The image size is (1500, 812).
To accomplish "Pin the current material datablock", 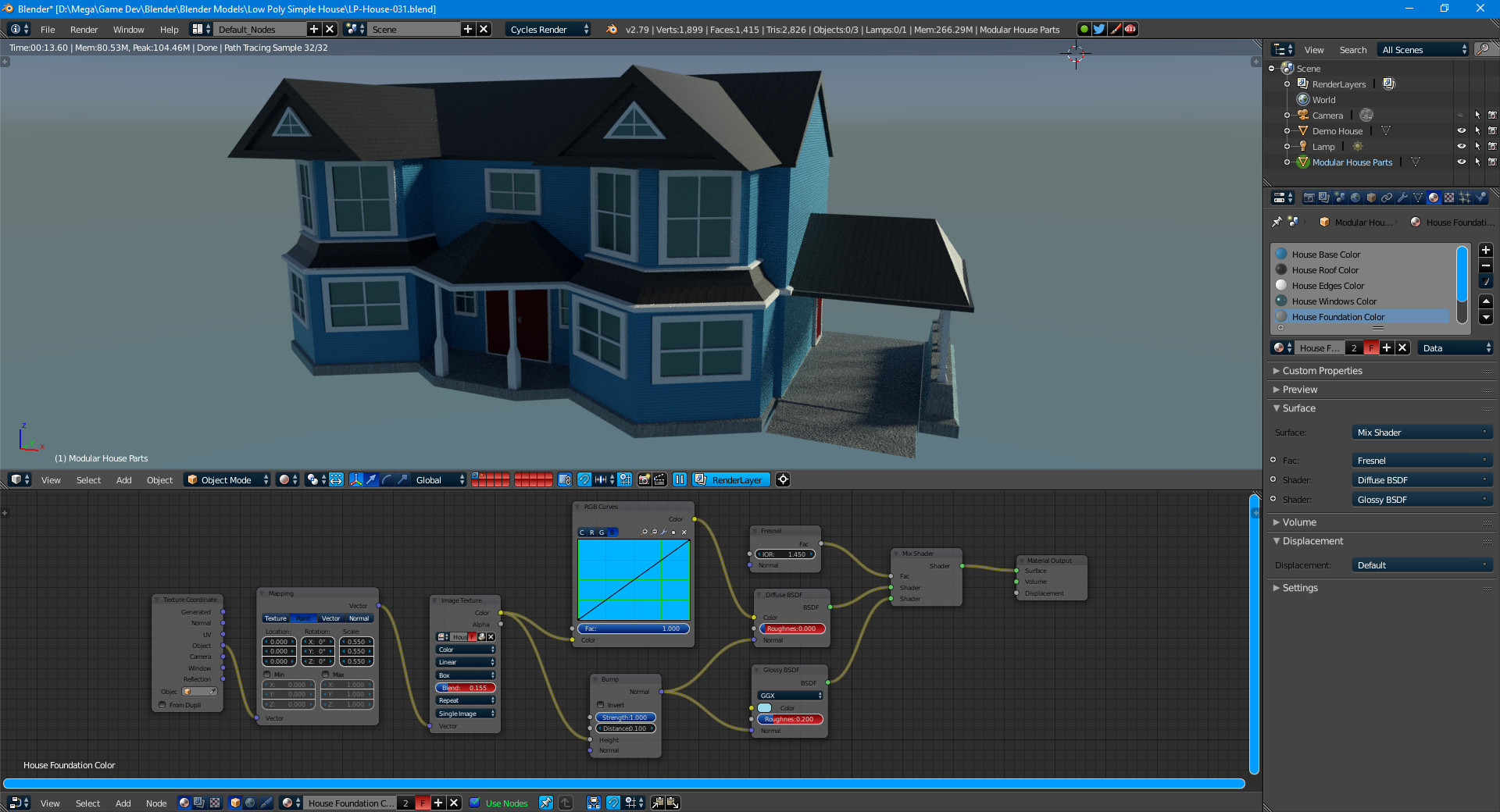I will [x=1277, y=222].
